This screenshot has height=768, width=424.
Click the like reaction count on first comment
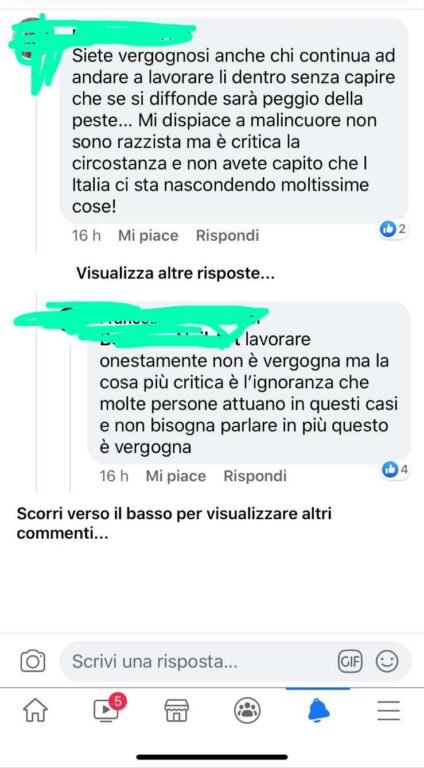(393, 229)
